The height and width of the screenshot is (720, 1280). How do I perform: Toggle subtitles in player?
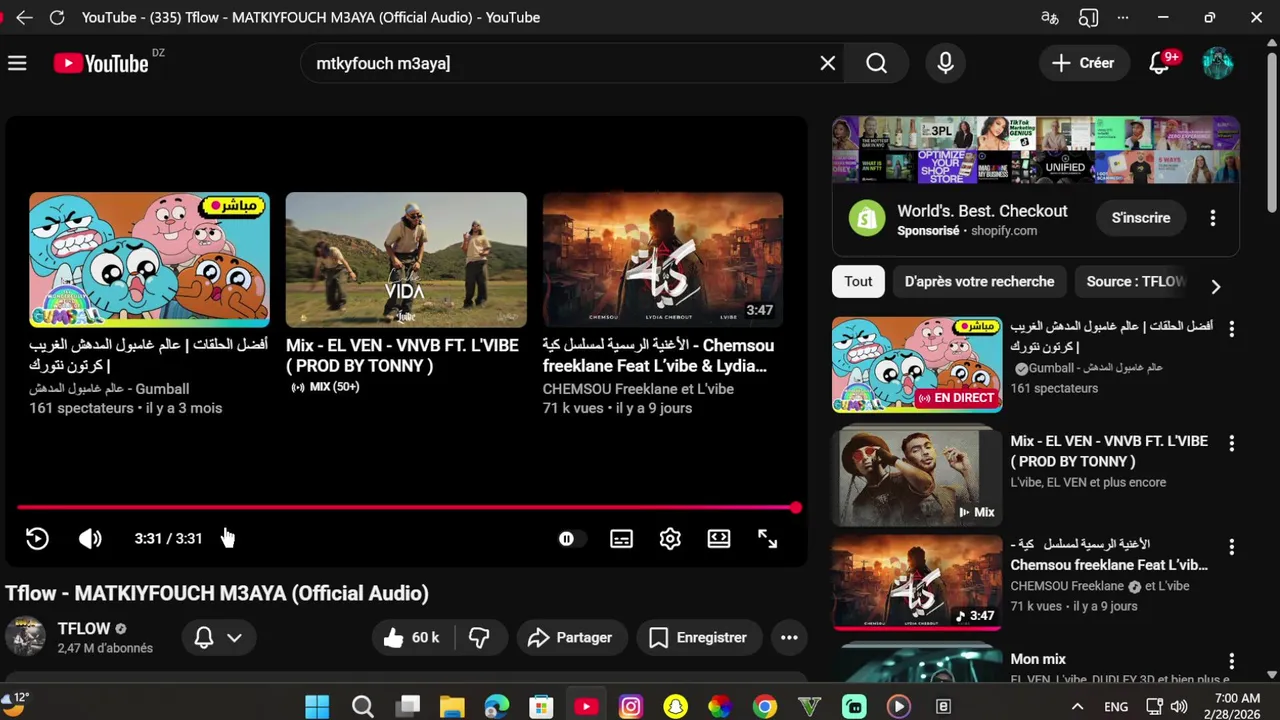point(621,539)
